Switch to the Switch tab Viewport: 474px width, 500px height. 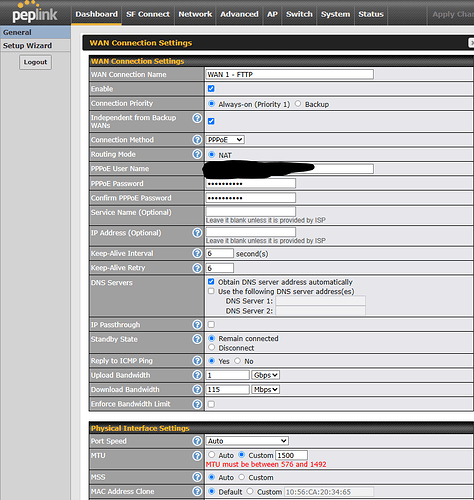pos(299,14)
